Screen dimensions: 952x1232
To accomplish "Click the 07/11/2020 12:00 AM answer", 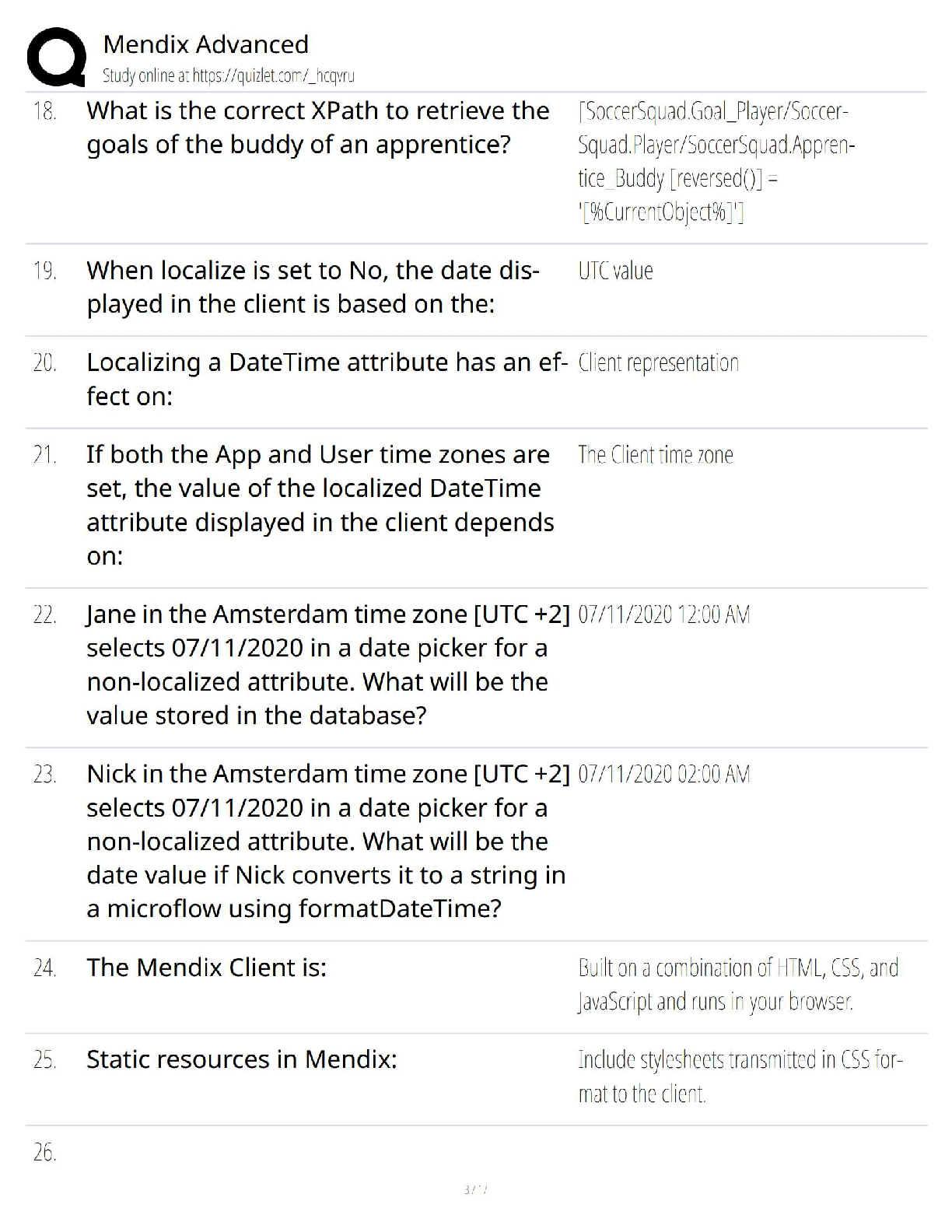I will (x=664, y=615).
